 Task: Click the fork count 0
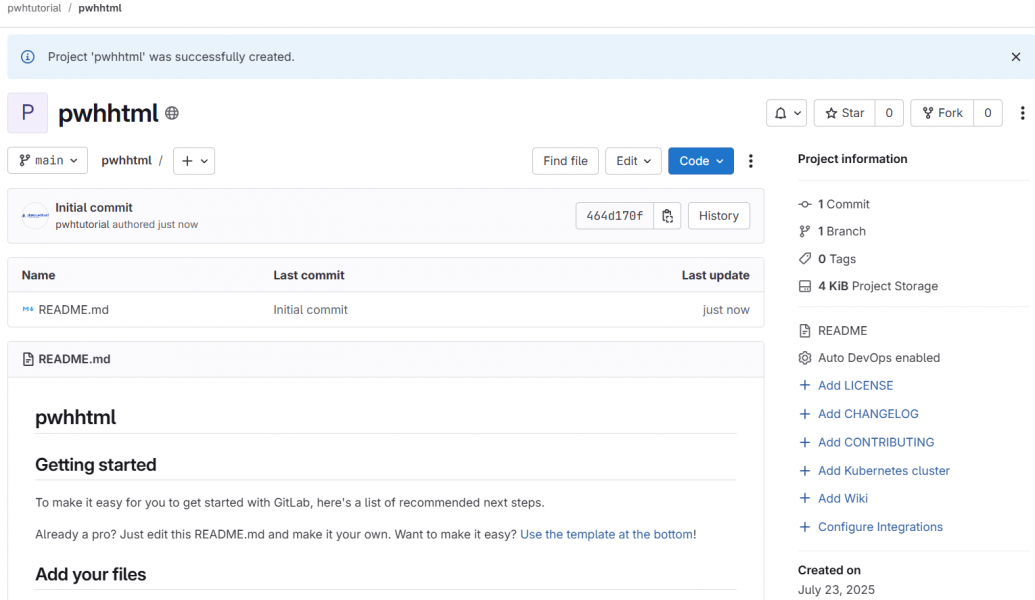point(987,113)
